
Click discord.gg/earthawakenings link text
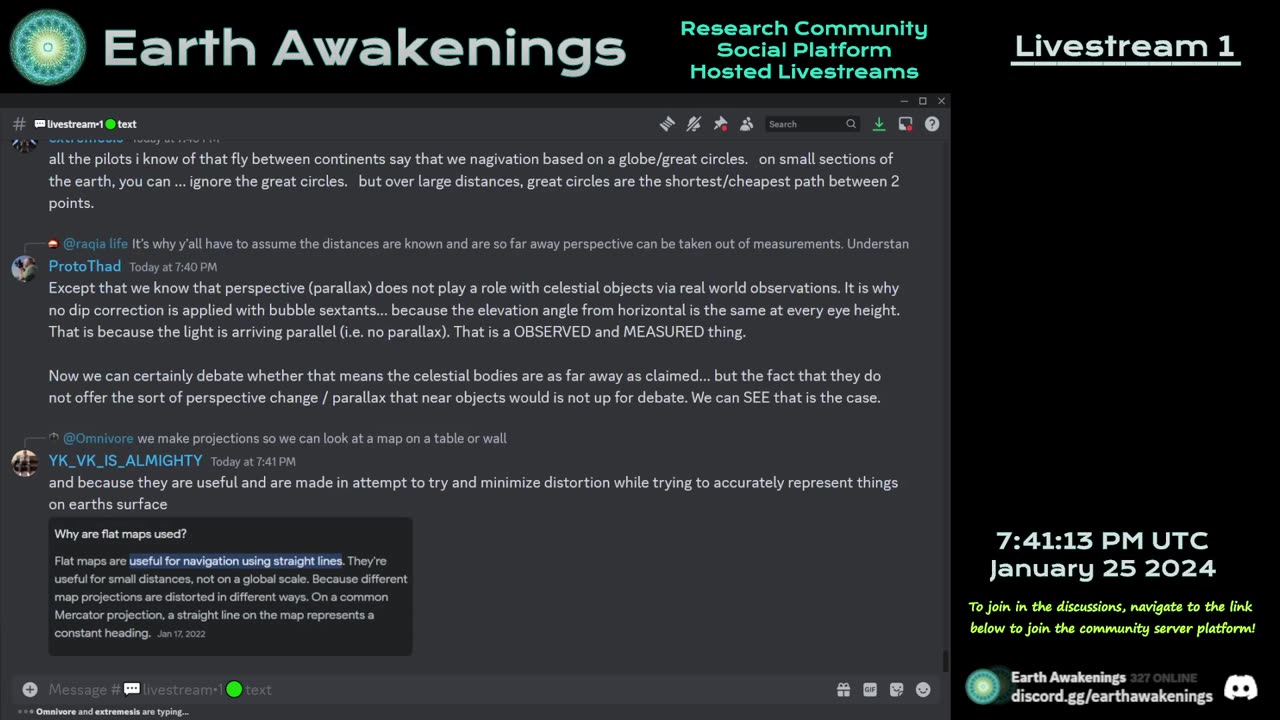tap(1111, 696)
